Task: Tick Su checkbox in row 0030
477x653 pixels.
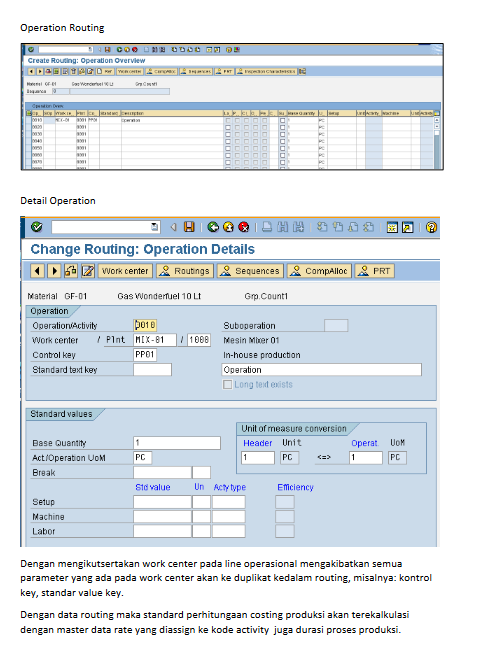Action: pyautogui.click(x=283, y=134)
